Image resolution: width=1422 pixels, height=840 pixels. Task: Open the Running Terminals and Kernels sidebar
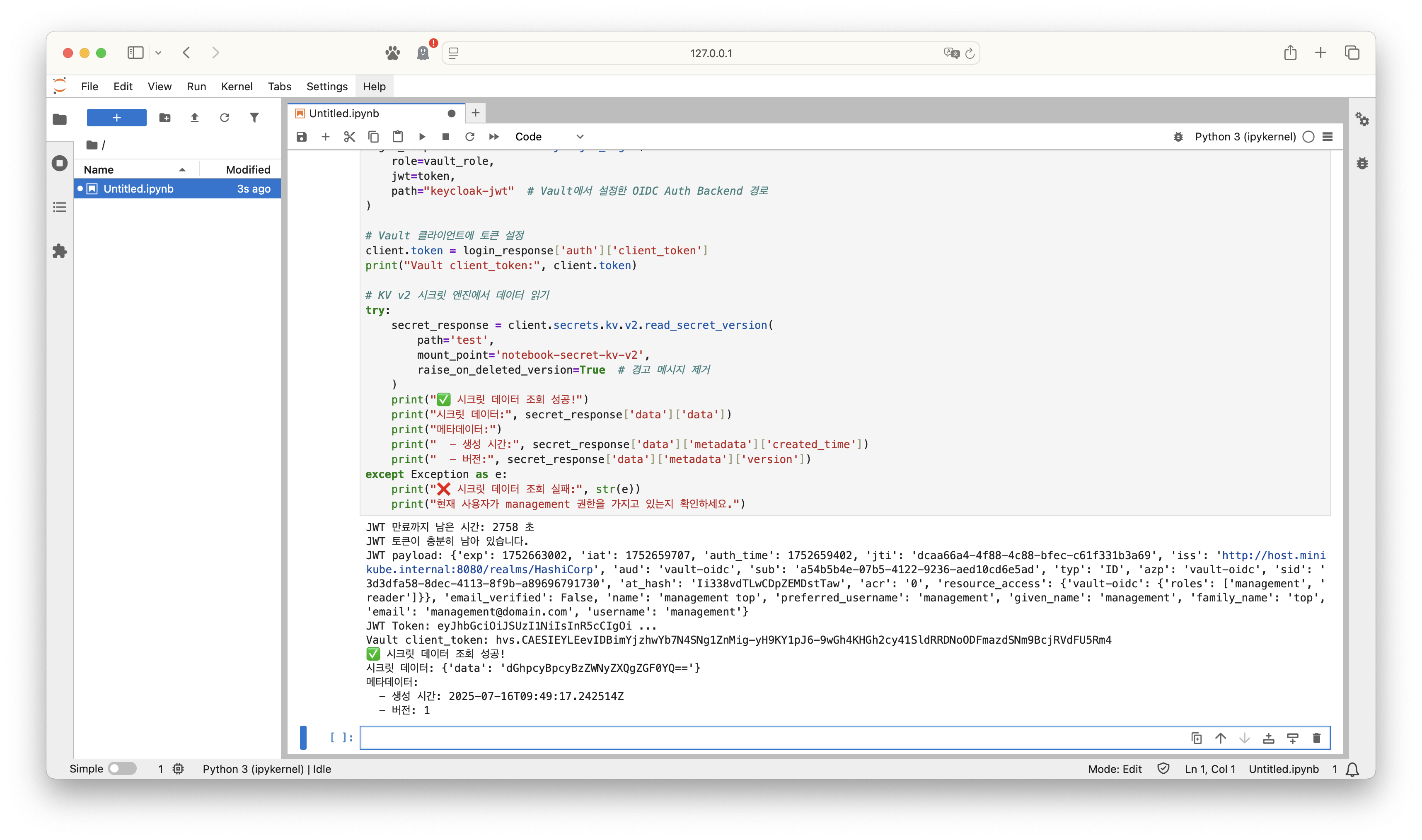(x=59, y=164)
